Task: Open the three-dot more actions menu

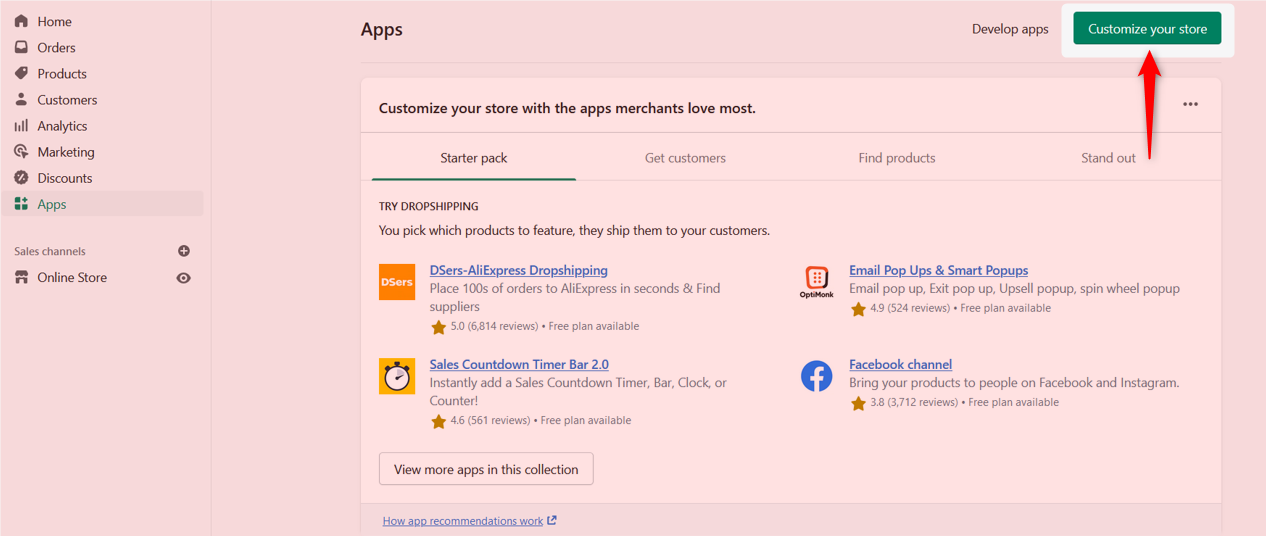Action: pyautogui.click(x=1190, y=104)
